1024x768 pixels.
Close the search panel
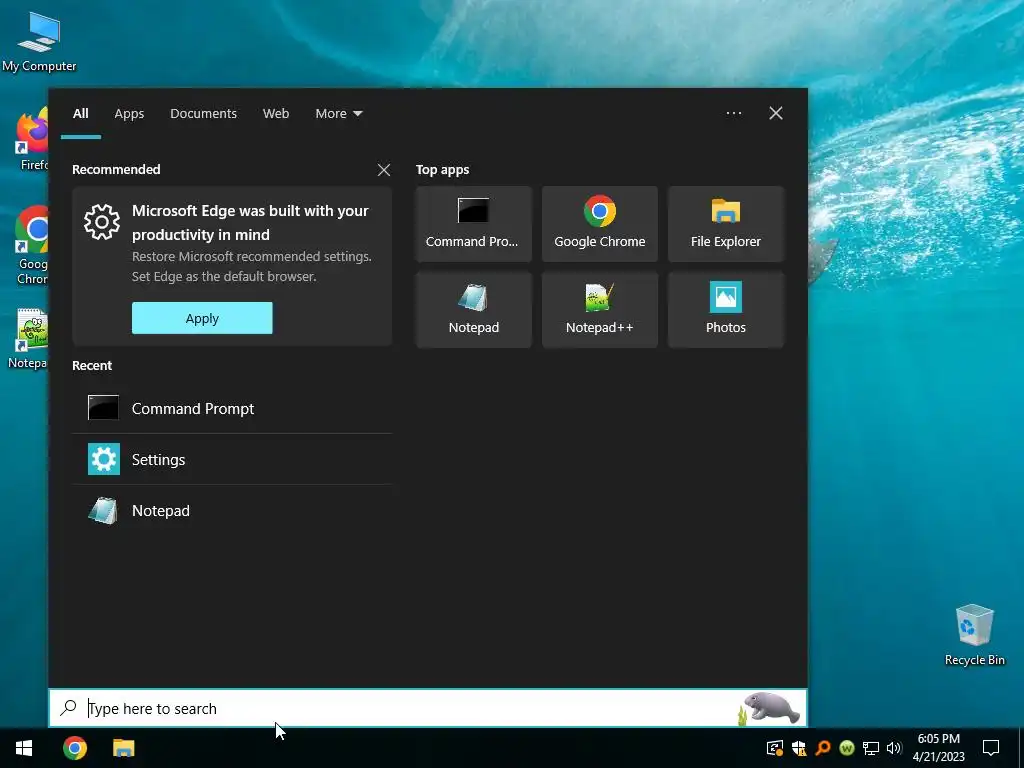[x=776, y=113]
